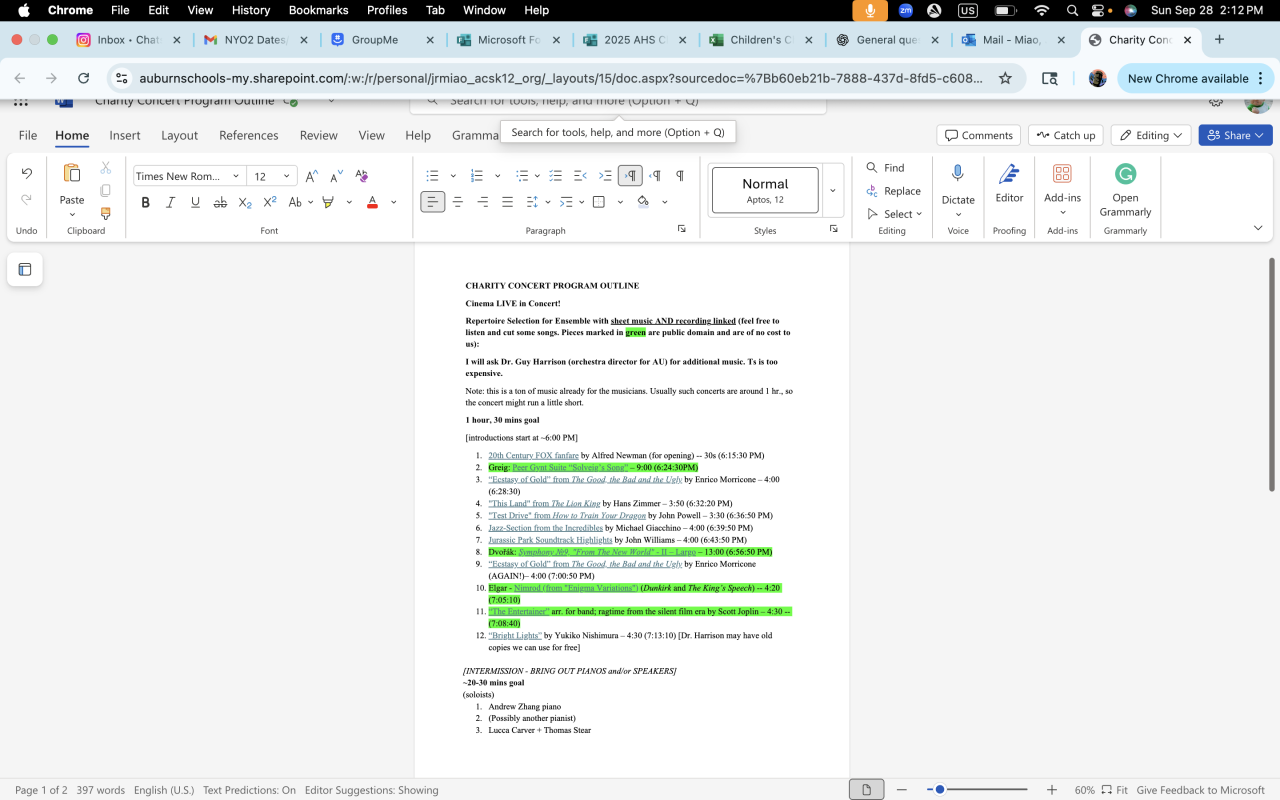The height and width of the screenshot is (800, 1280).
Task: Open the Editing mode dropdown
Action: tap(1151, 135)
